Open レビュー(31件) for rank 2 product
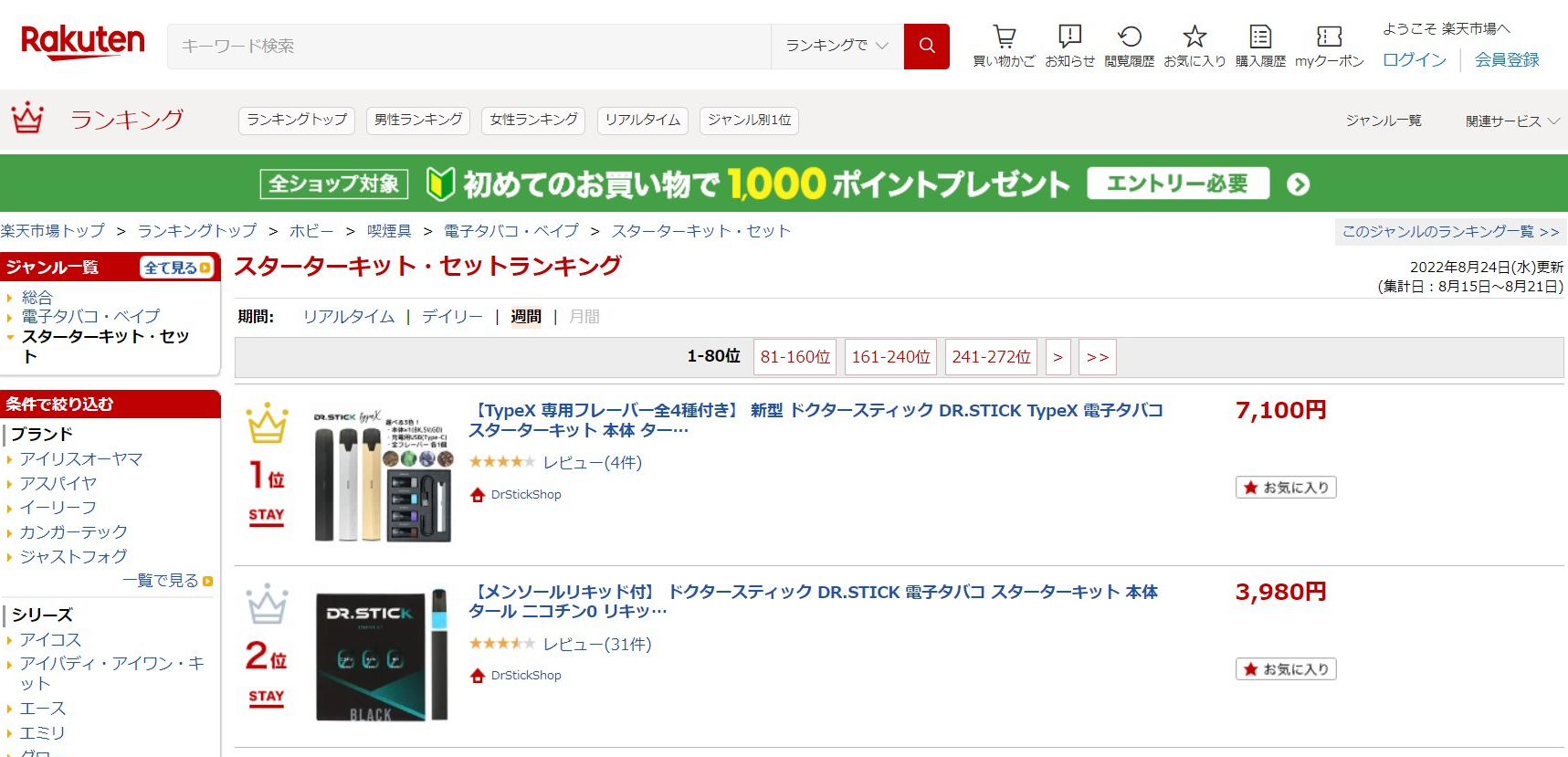The image size is (1568, 757). (x=597, y=645)
